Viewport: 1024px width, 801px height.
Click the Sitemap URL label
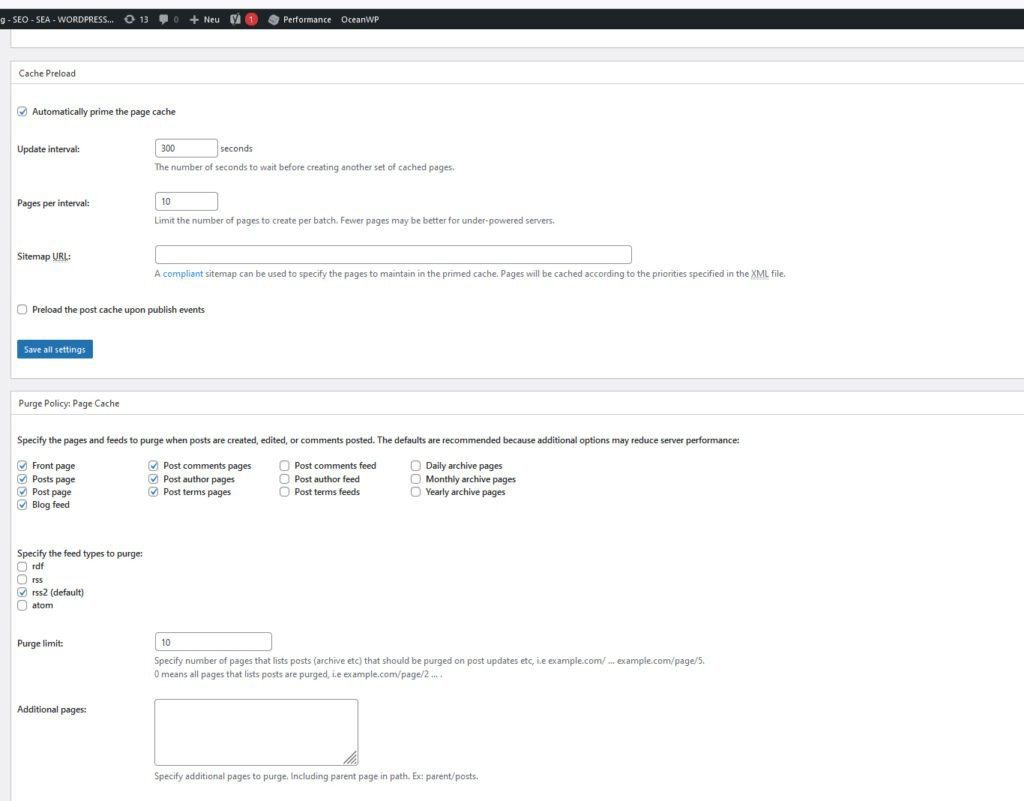(x=44, y=257)
